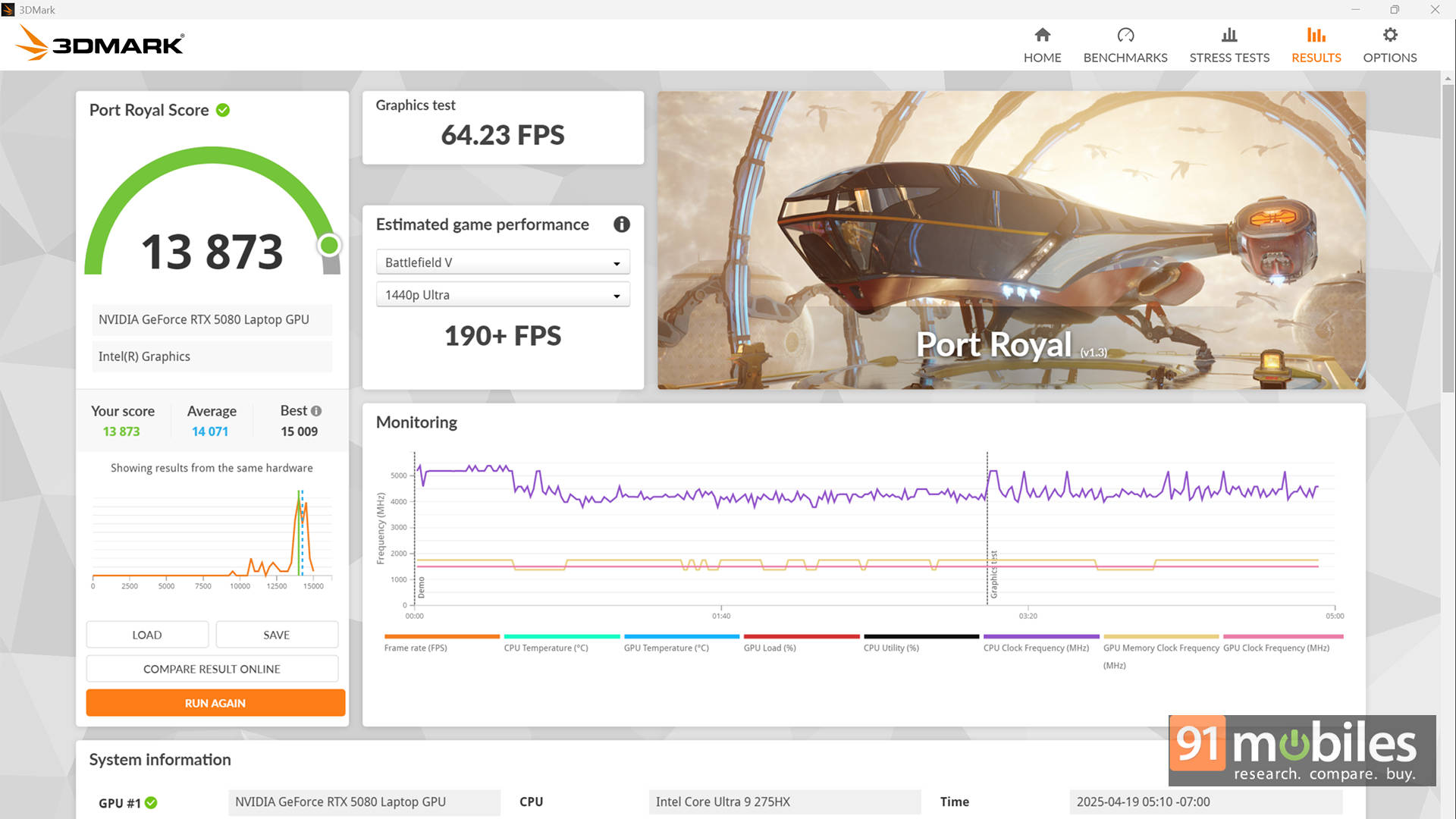Viewport: 1456px width, 819px height.
Task: Switch to the STRESS TESTS tab label
Action: click(x=1229, y=58)
